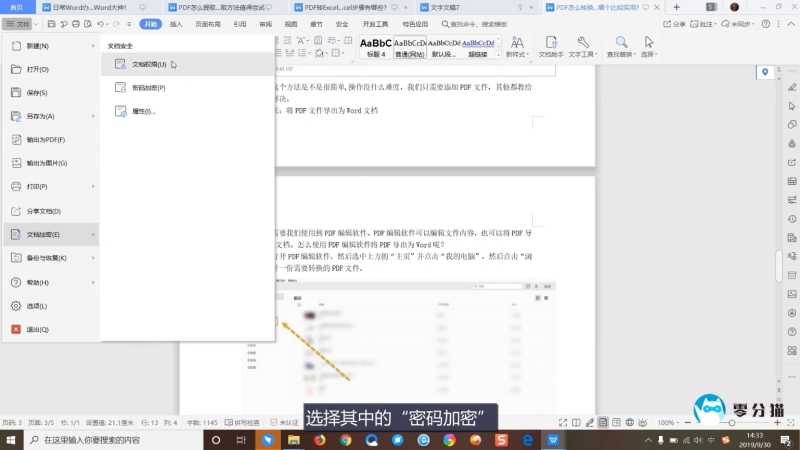Click the 输出为PDF(F) export icon
This screenshot has height=450, width=800.
(16, 139)
